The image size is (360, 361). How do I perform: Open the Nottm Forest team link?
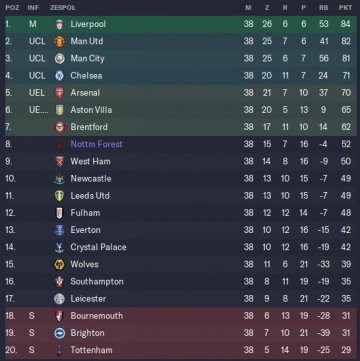pyautogui.click(x=96, y=144)
